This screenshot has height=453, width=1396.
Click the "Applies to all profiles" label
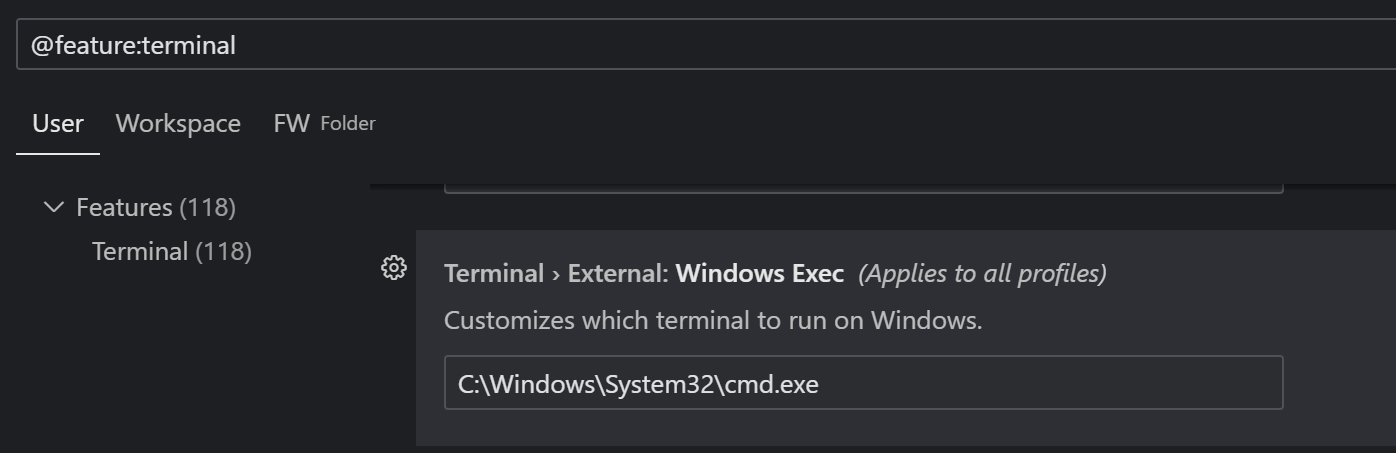click(982, 274)
